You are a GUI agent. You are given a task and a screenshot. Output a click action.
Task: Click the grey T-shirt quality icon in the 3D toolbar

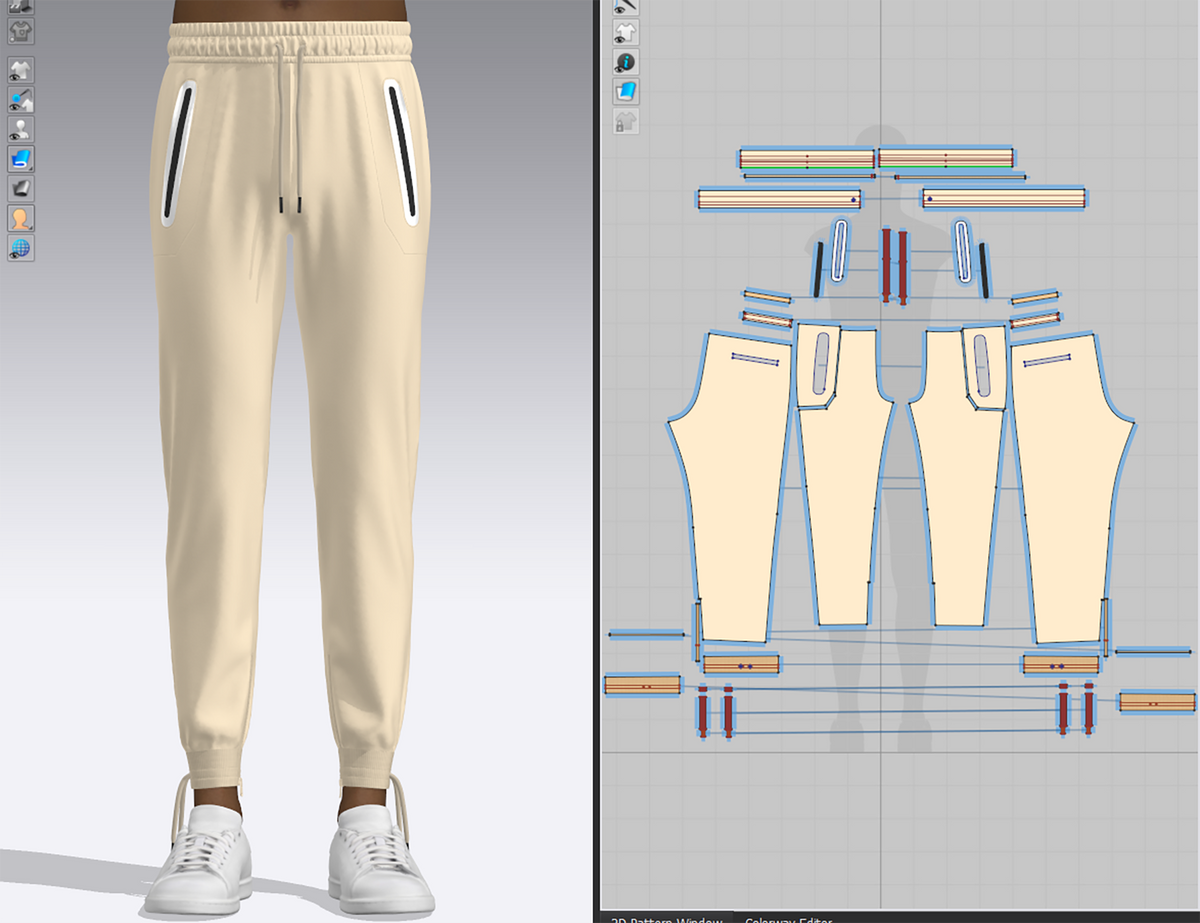21,29
